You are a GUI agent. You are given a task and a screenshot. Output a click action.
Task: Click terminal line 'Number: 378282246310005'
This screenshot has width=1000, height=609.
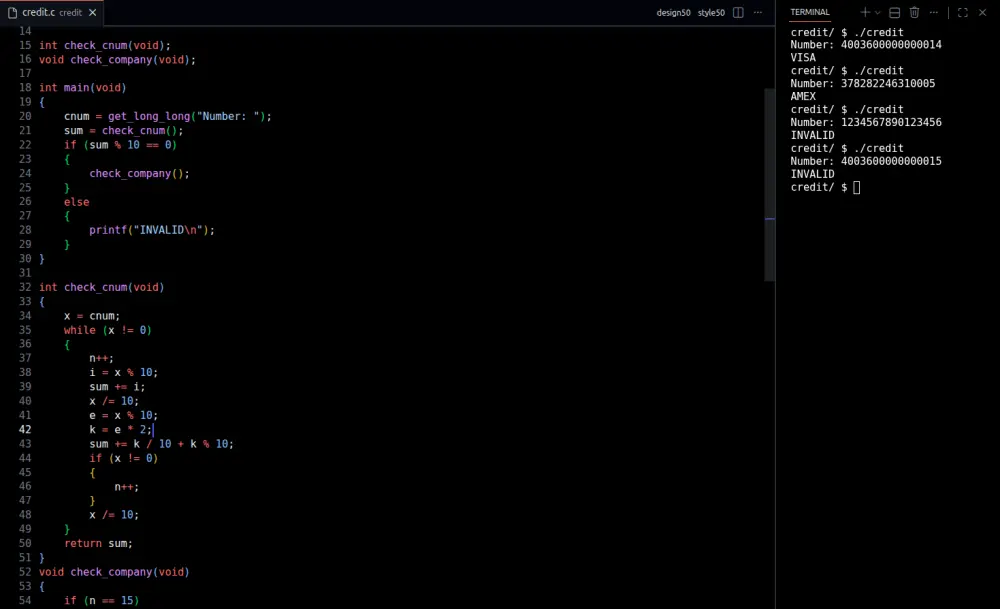863,84
